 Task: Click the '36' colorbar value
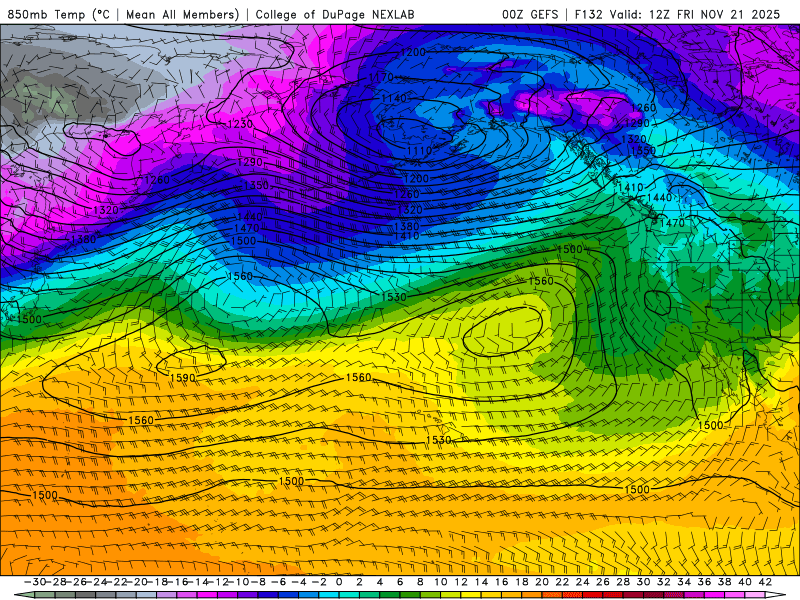(x=705, y=582)
